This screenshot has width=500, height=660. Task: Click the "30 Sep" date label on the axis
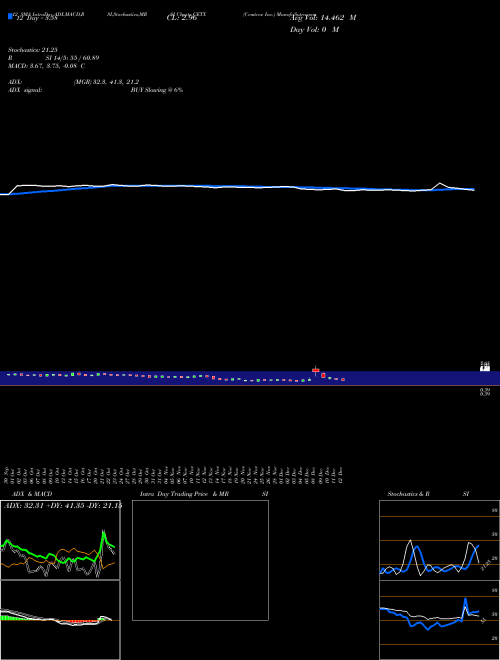[6, 475]
